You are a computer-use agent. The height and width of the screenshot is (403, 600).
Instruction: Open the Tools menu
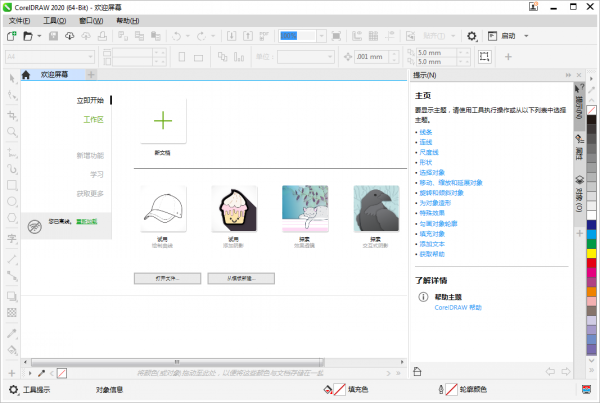coord(54,21)
